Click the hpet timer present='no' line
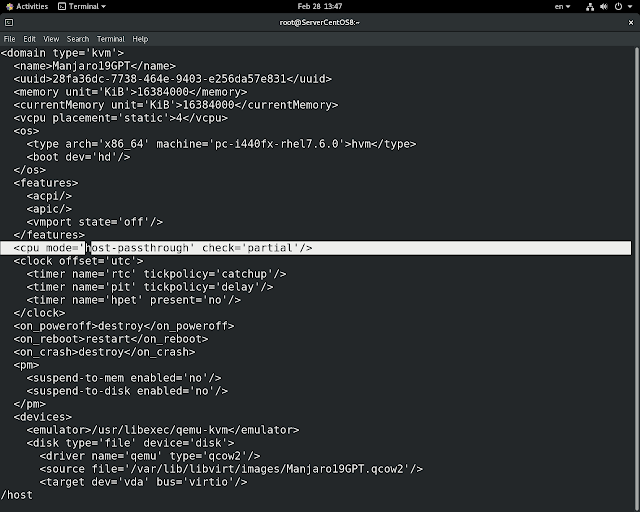The width and height of the screenshot is (640, 512). point(133,300)
